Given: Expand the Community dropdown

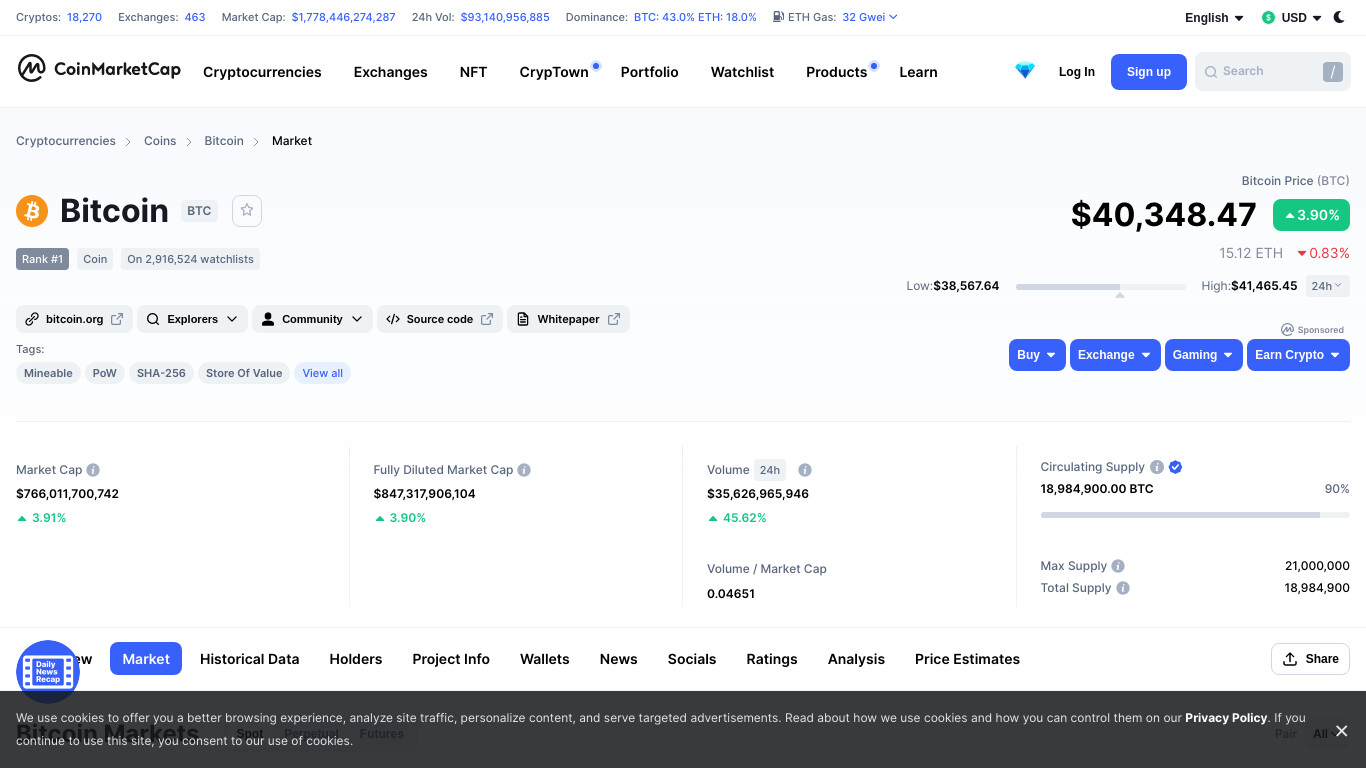Looking at the screenshot, I should pos(312,319).
